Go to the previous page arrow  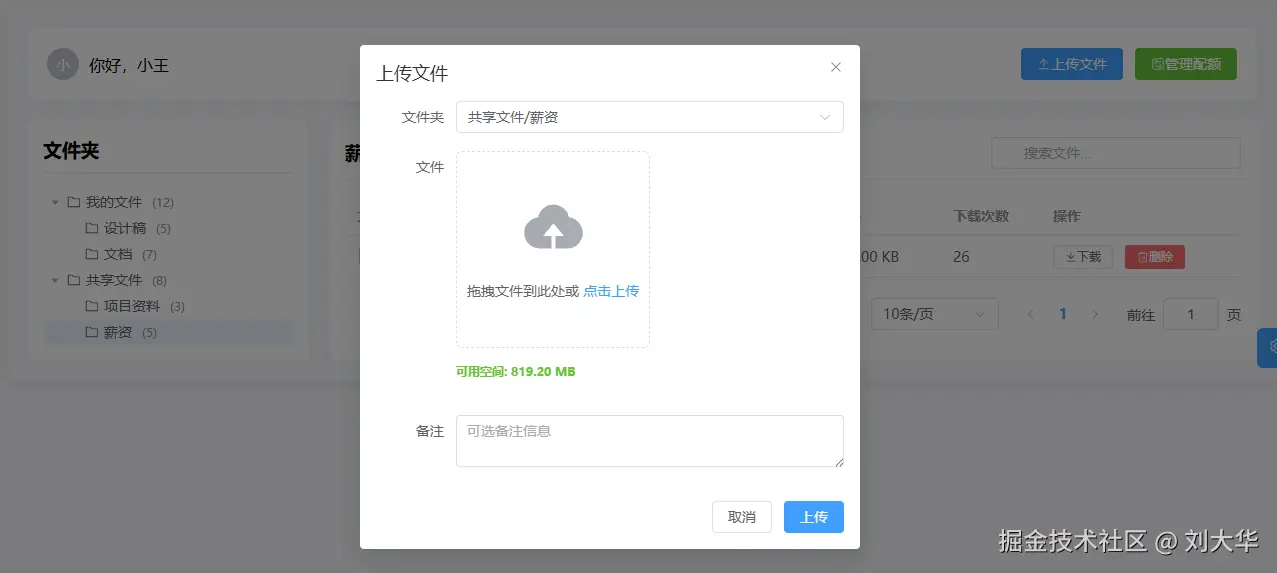(1031, 314)
